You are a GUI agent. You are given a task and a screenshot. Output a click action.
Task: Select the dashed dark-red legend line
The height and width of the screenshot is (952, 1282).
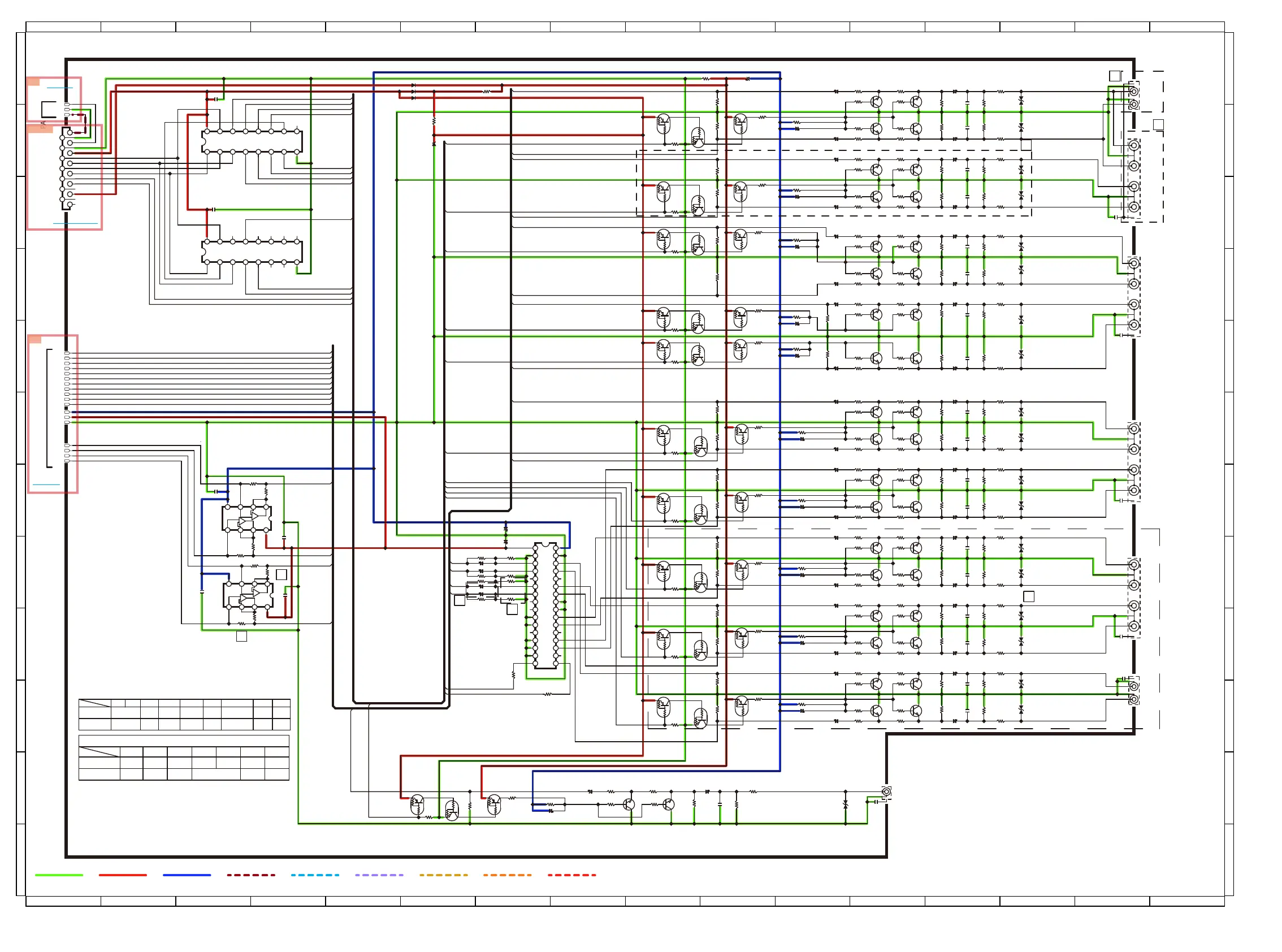click(x=250, y=875)
